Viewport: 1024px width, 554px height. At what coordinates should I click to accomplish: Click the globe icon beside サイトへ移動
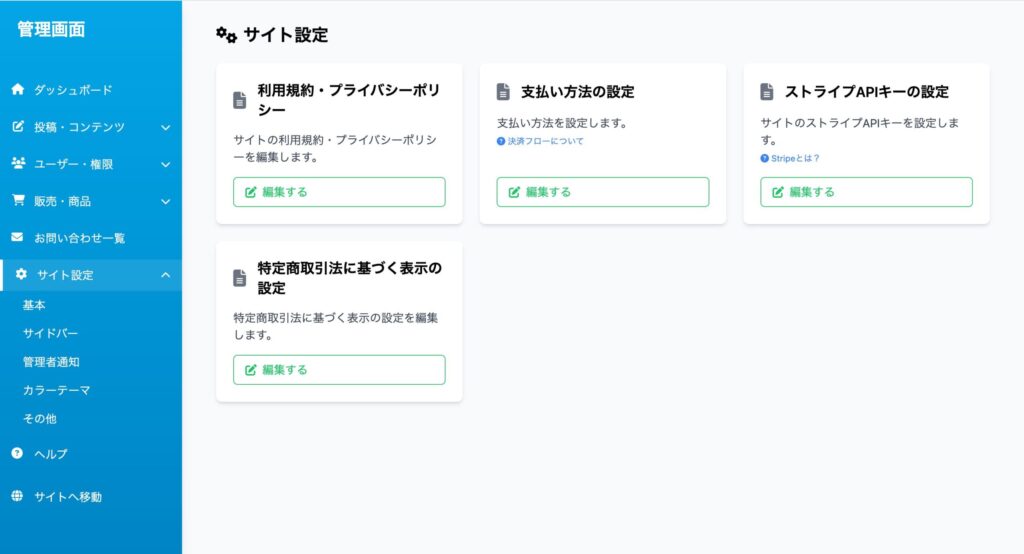click(x=17, y=496)
